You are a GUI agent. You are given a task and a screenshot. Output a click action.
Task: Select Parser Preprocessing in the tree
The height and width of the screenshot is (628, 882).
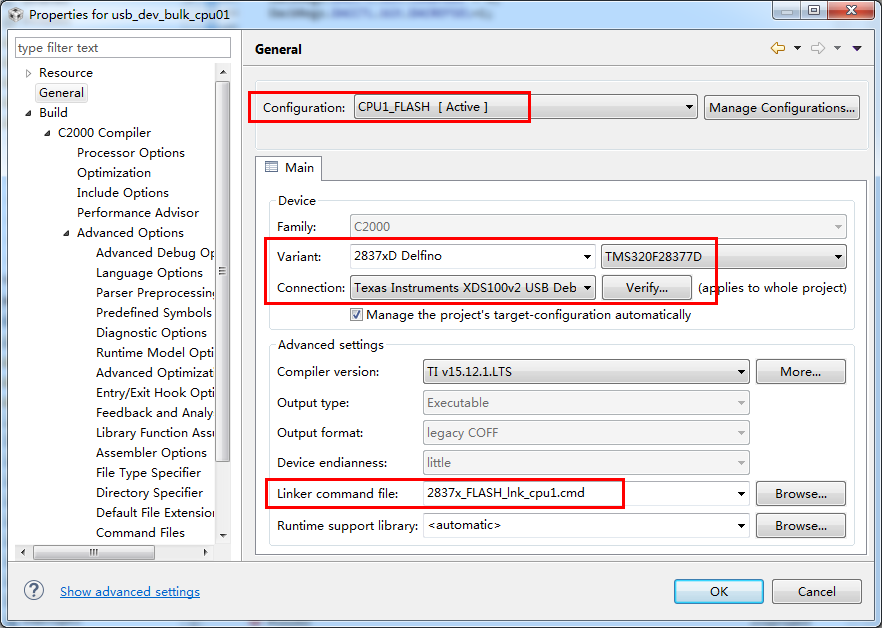pos(155,293)
